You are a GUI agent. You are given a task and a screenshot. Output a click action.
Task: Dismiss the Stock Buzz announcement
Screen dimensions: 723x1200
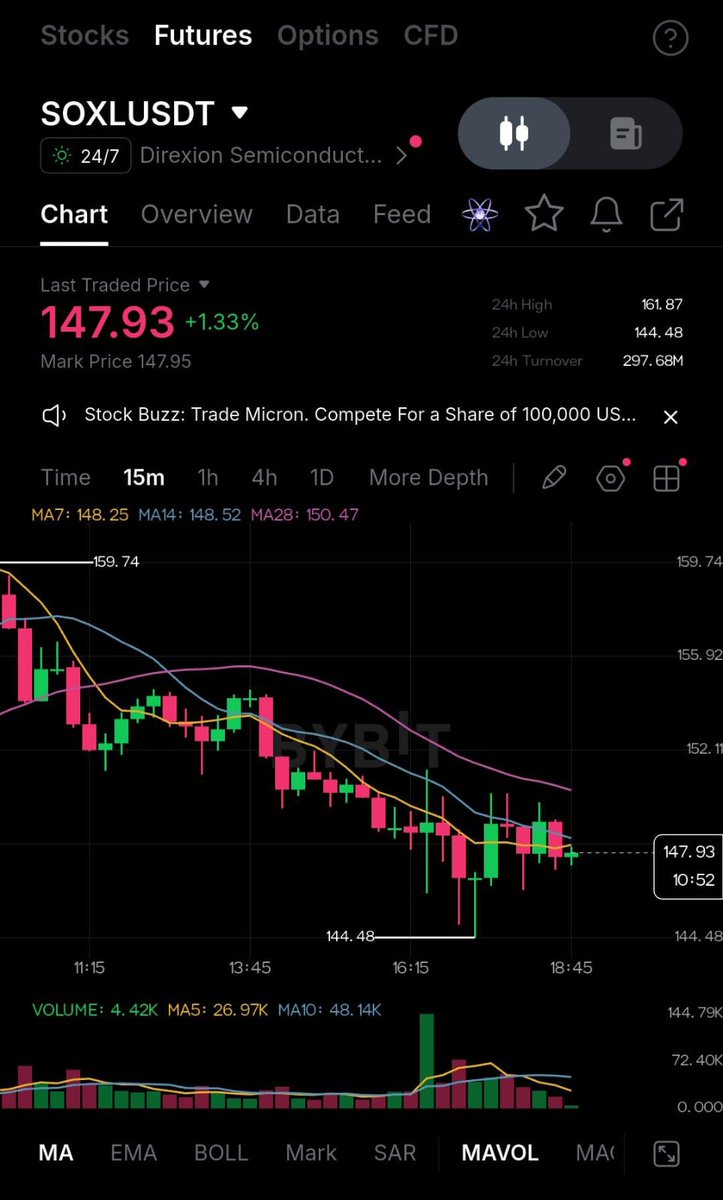(671, 417)
